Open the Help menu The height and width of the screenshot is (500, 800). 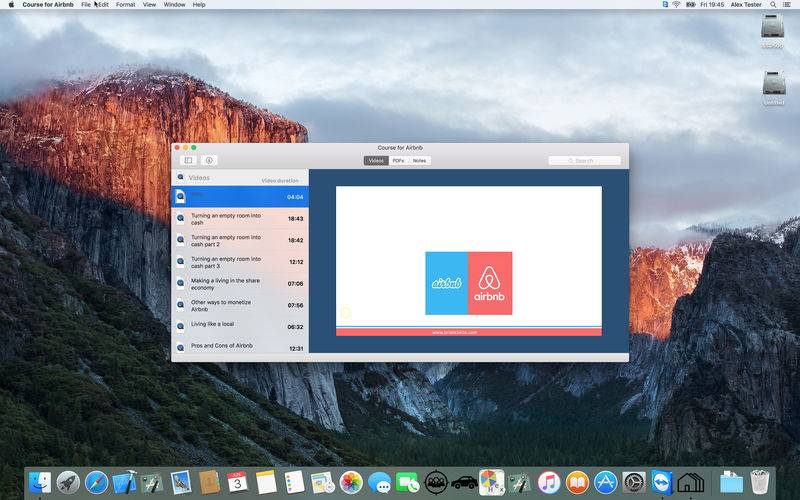click(x=199, y=5)
